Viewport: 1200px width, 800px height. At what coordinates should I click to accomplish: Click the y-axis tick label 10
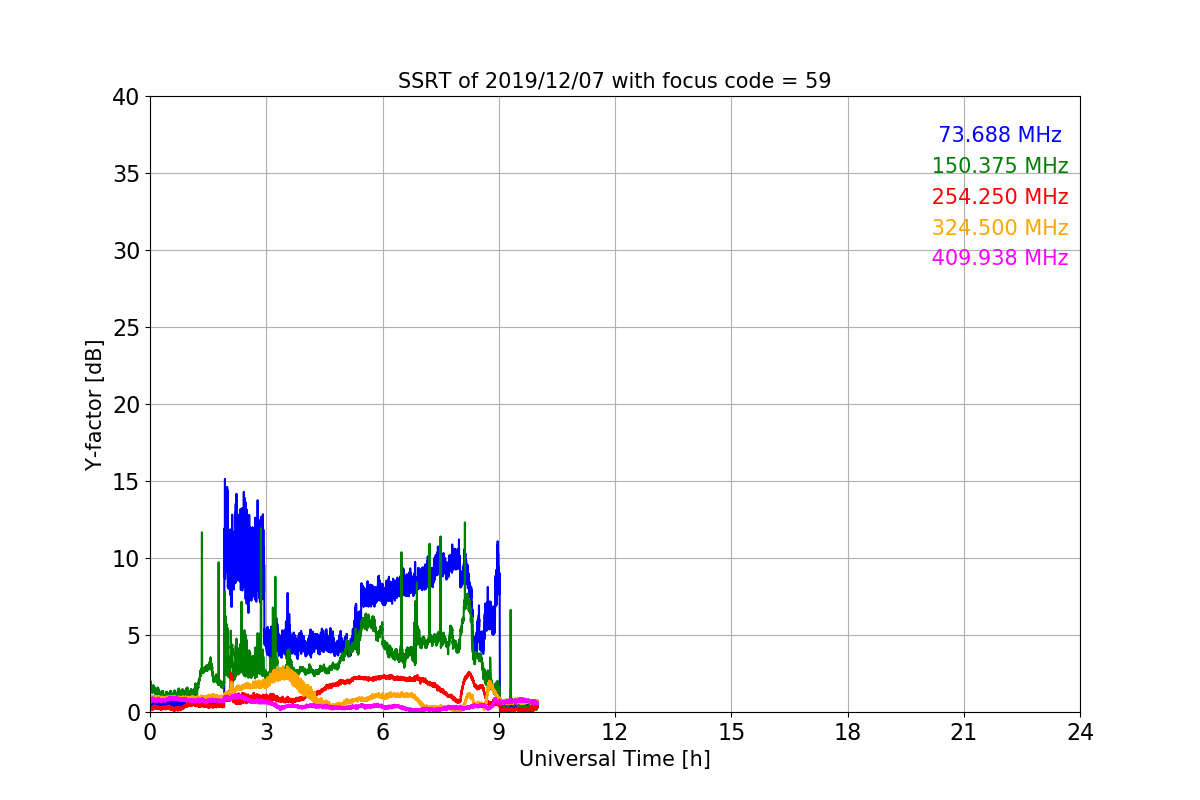pyautogui.click(x=125, y=559)
